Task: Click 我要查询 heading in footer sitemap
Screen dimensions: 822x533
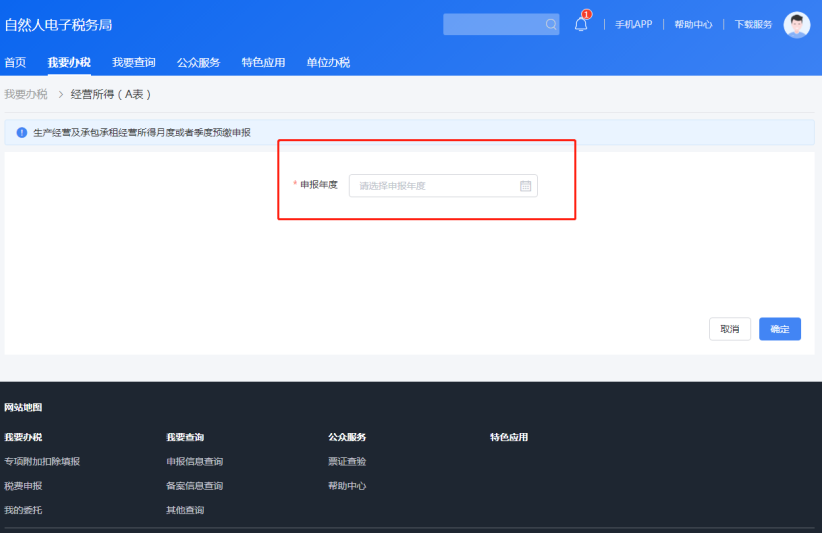Action: [185, 437]
